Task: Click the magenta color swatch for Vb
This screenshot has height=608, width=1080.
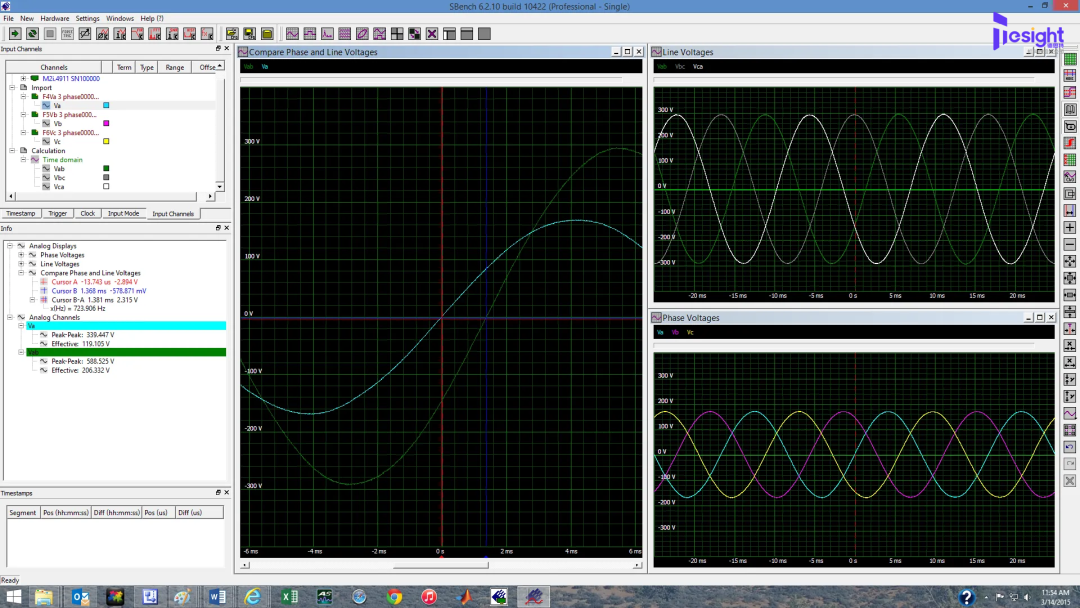Action: [106, 123]
